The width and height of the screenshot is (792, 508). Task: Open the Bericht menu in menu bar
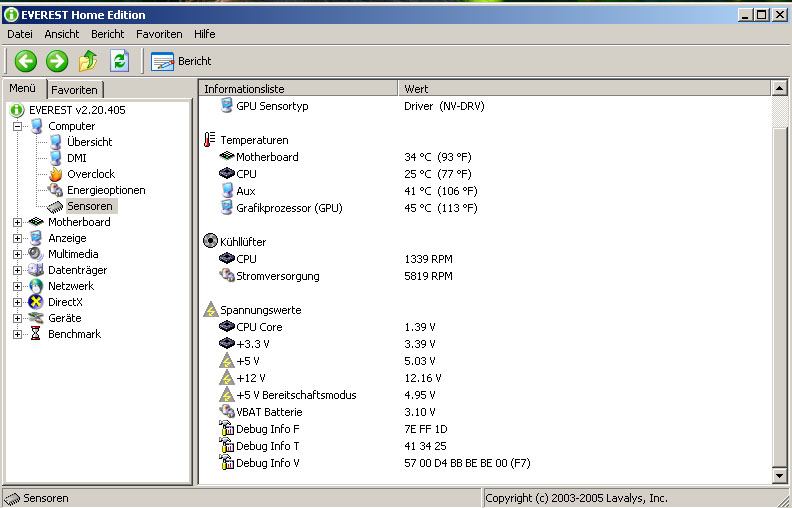(x=108, y=34)
